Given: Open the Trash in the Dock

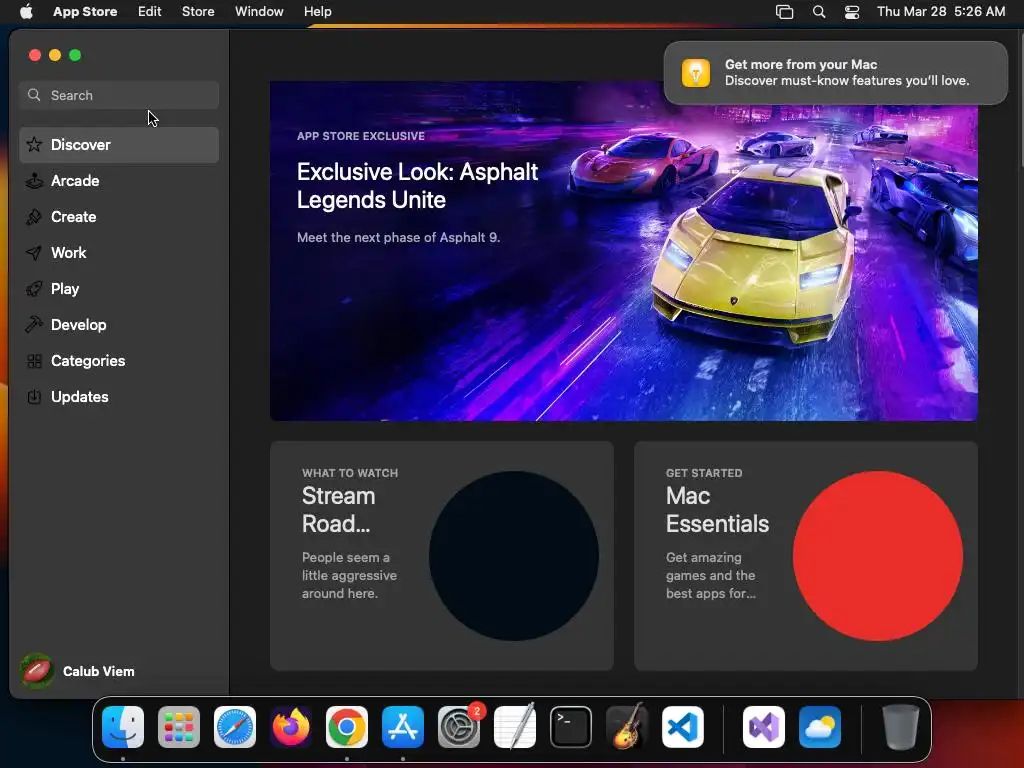Looking at the screenshot, I should pos(901,727).
